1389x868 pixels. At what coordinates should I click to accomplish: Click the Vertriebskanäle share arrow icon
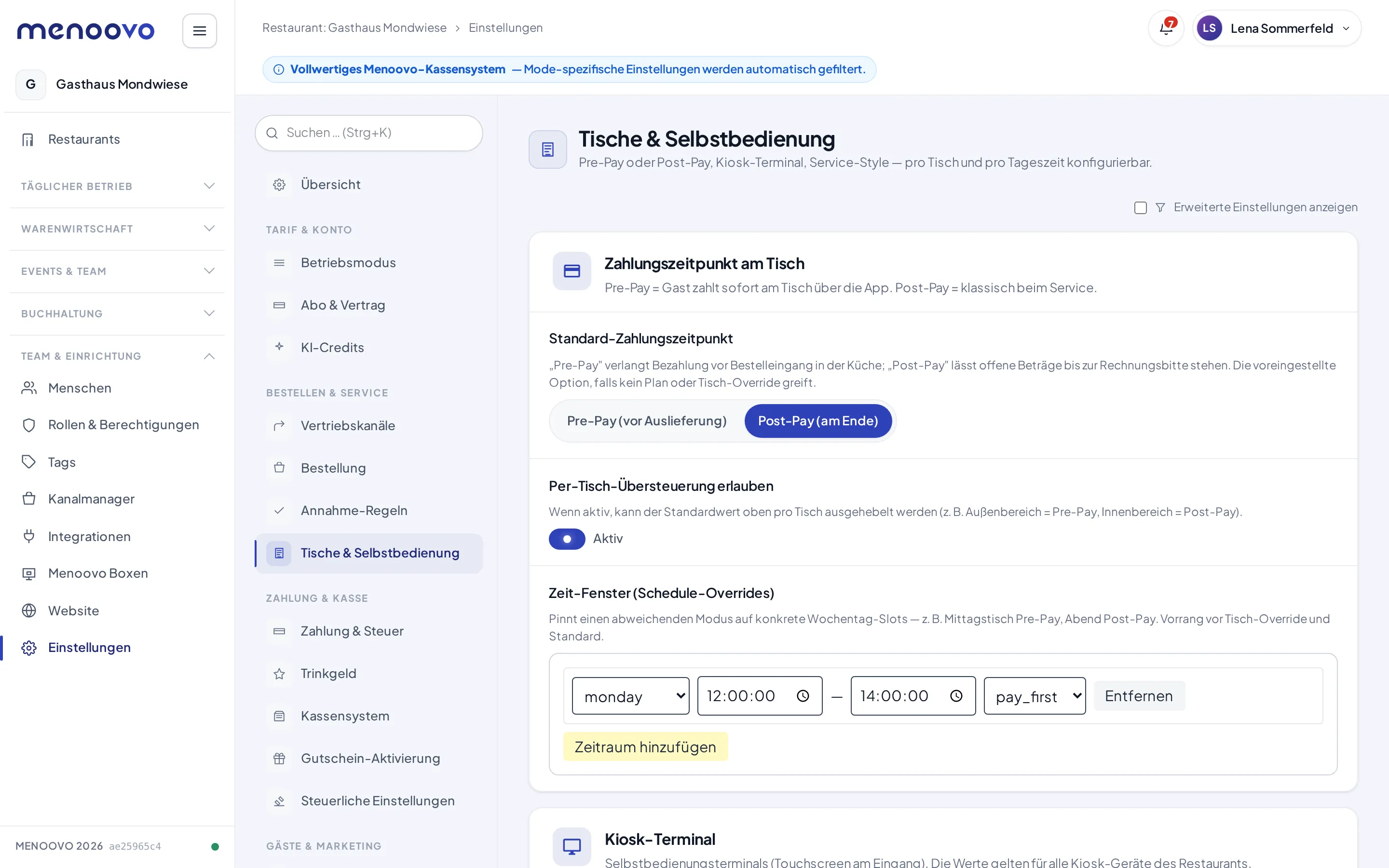point(279,426)
